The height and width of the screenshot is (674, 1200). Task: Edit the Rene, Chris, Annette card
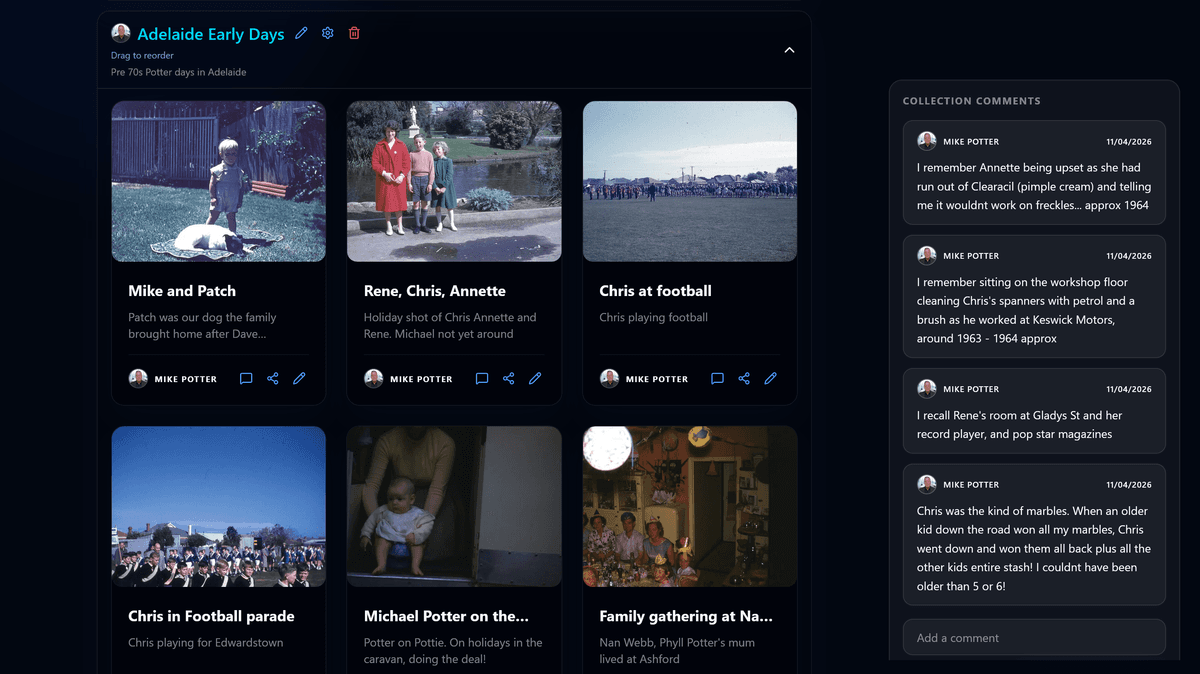(x=535, y=379)
